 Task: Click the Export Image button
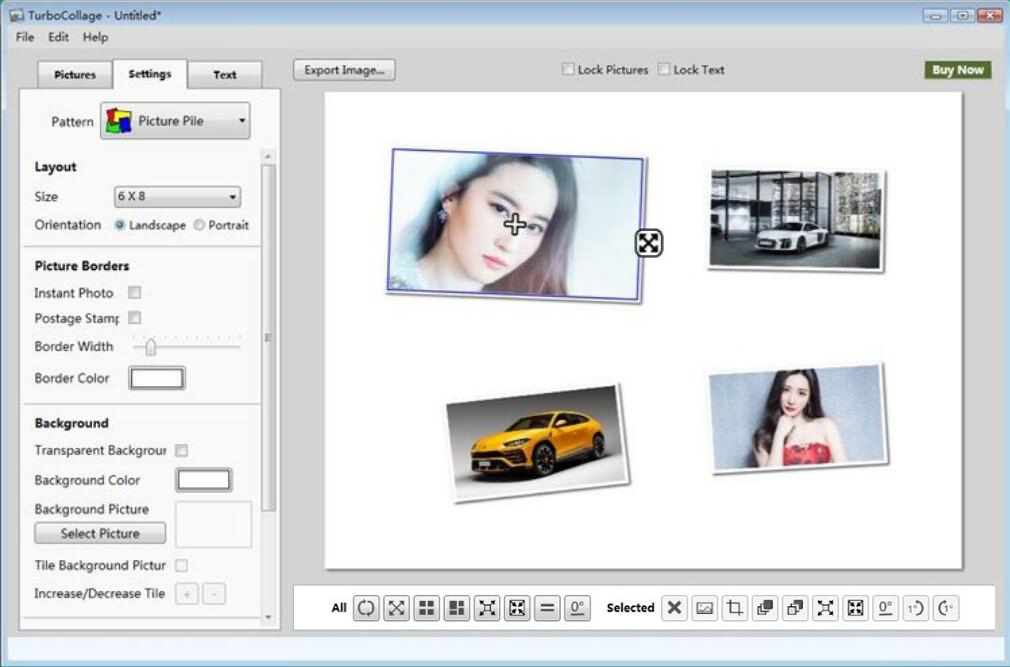coord(344,70)
